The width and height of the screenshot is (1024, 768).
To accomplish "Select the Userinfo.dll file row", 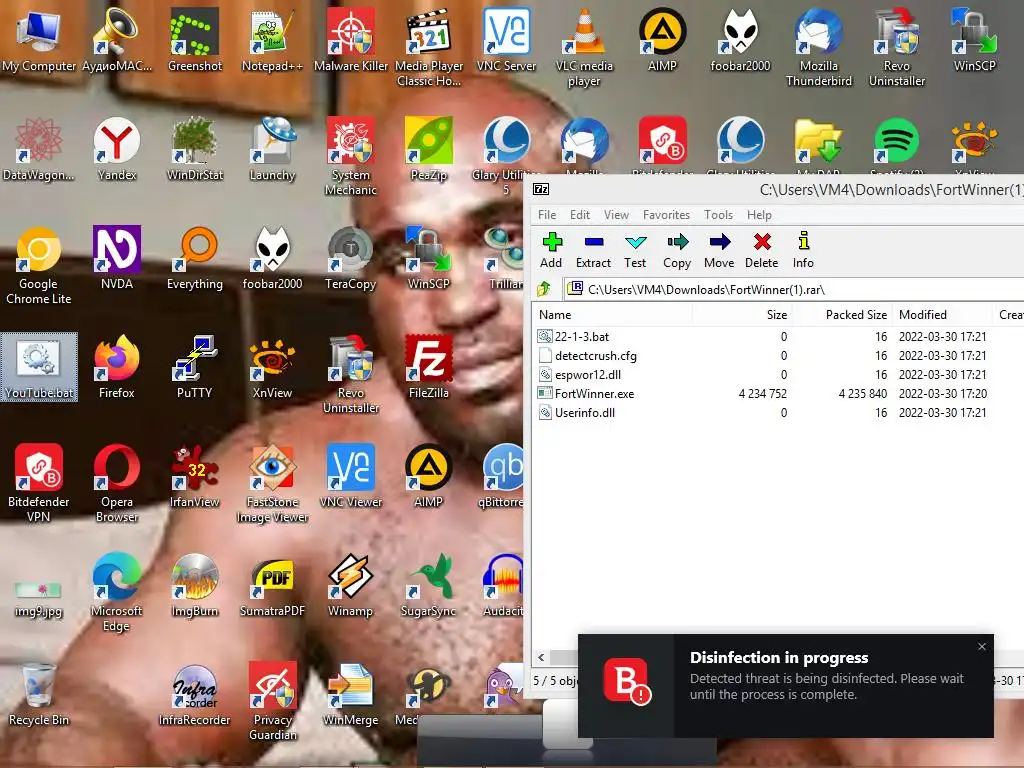I will (778, 413).
